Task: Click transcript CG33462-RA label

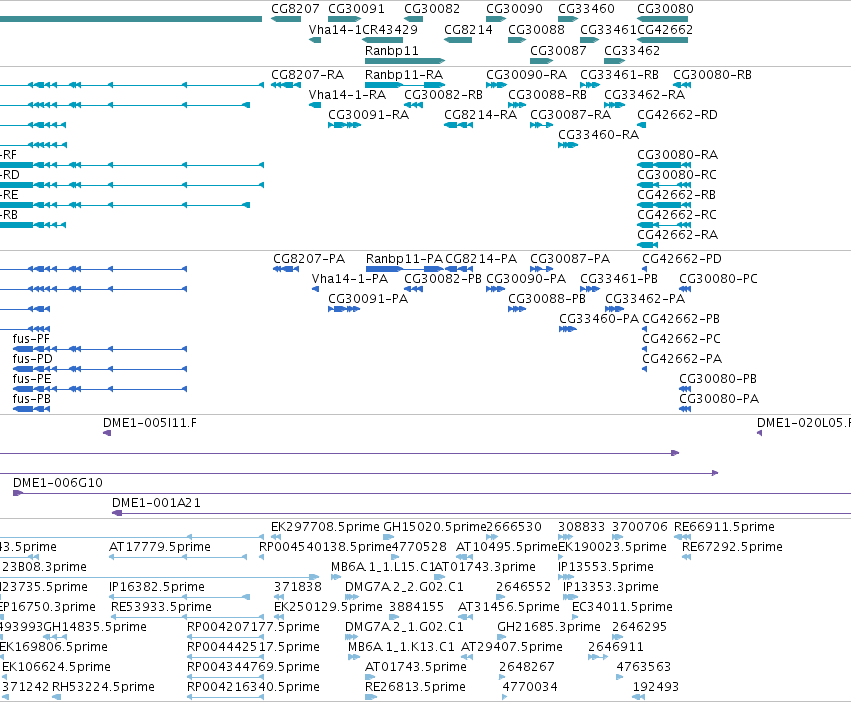Action: point(644,94)
